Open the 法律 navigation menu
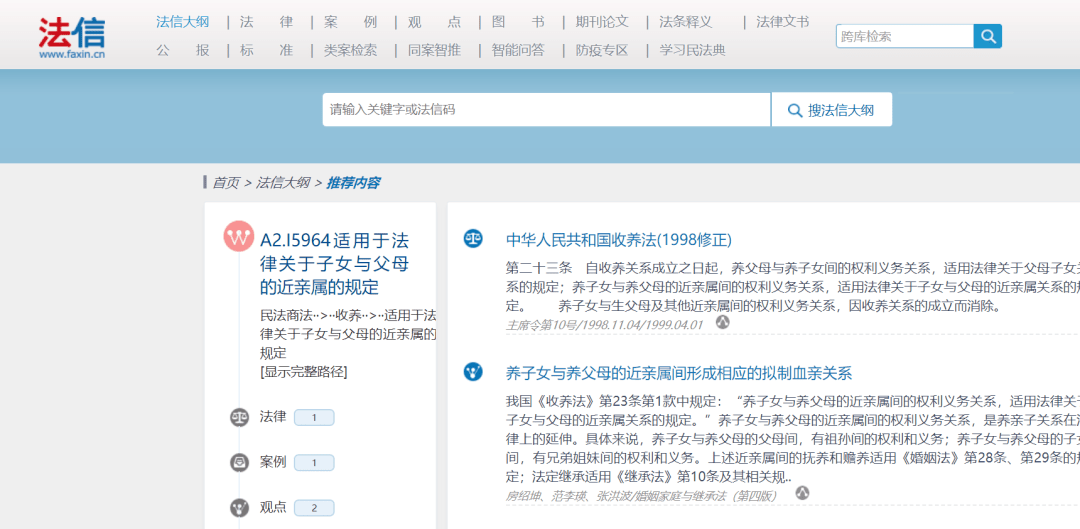1080x529 pixels. [267, 22]
